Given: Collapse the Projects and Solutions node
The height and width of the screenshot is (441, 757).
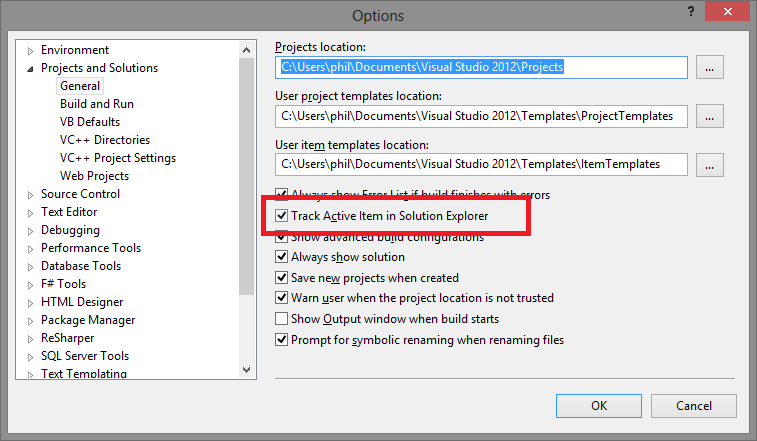Looking at the screenshot, I should (x=30, y=69).
